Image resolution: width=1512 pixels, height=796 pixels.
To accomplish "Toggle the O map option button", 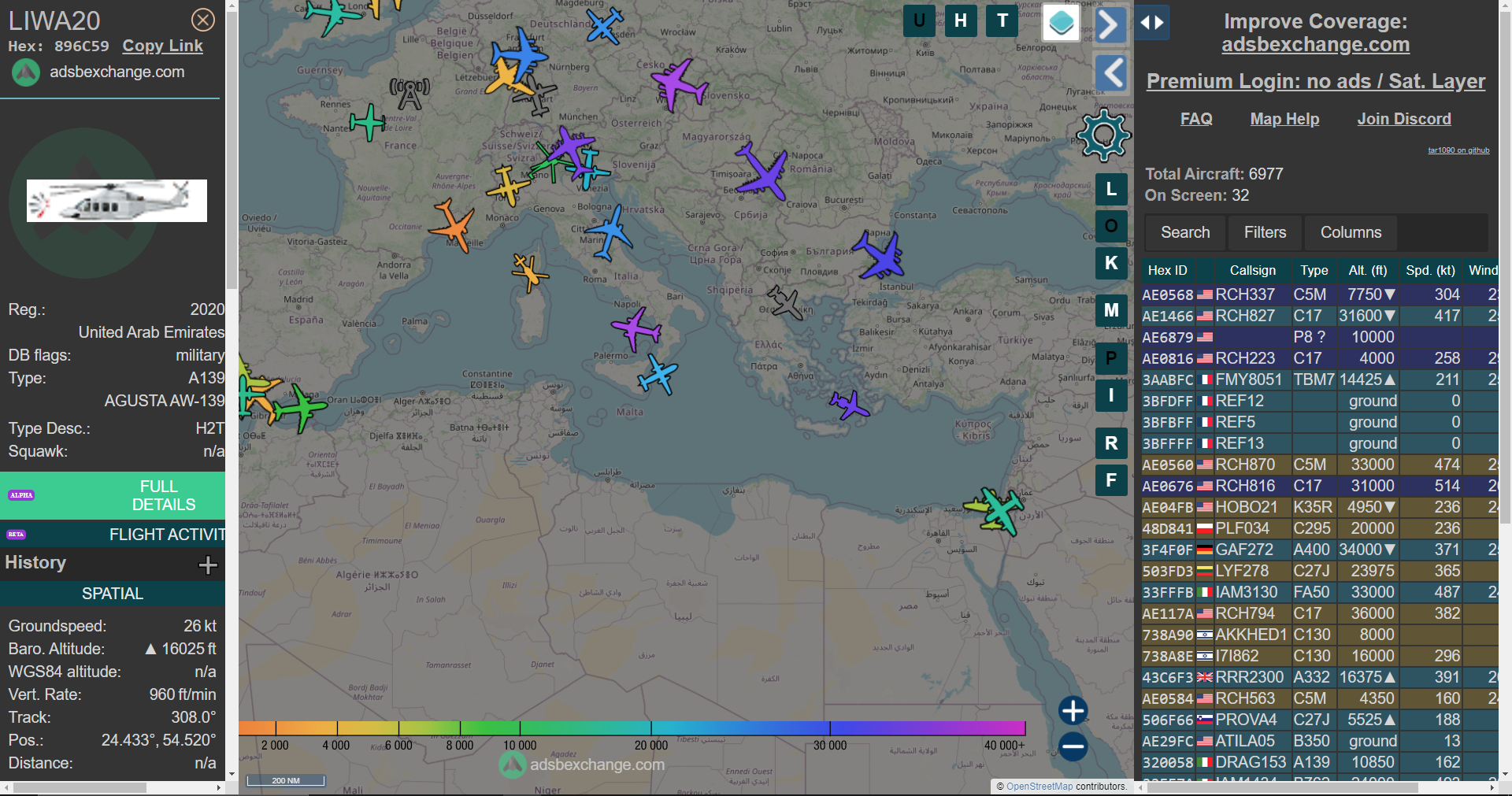I will (x=1111, y=226).
